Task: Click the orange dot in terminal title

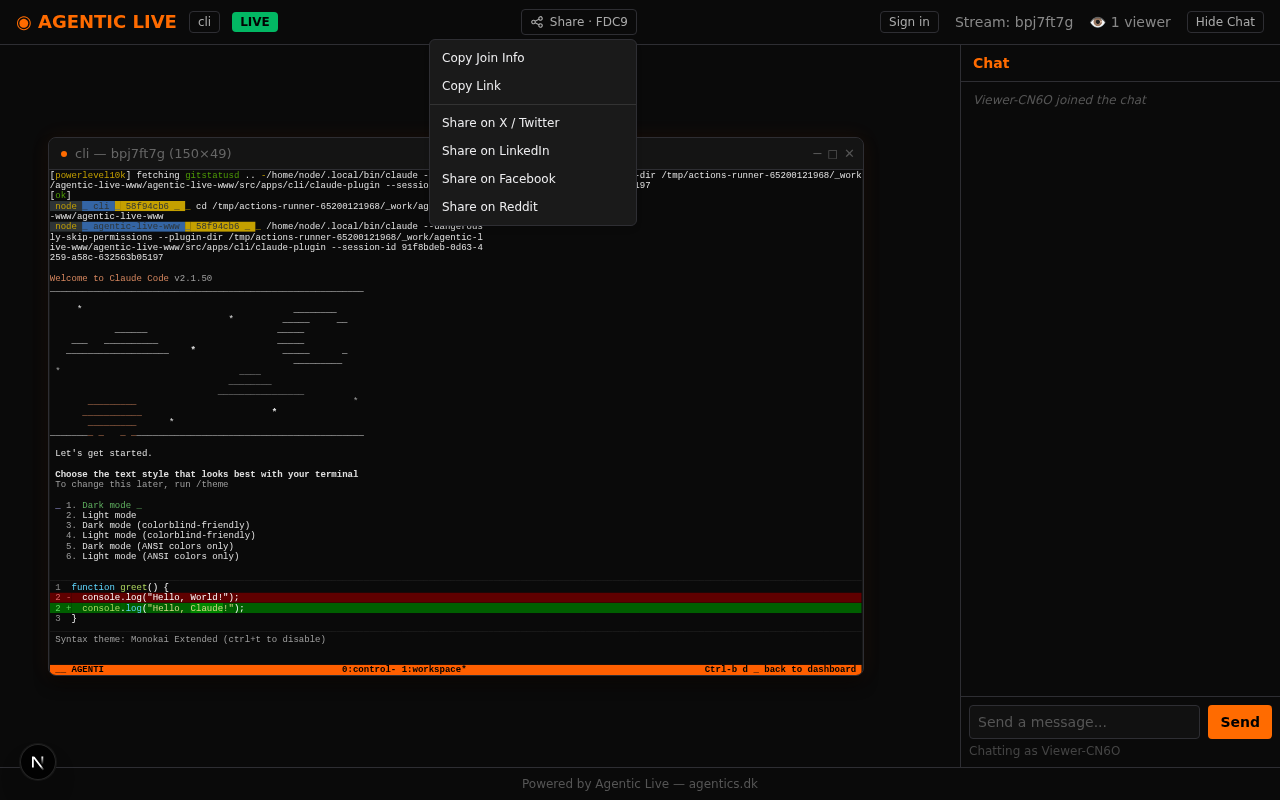Action: click(64, 154)
